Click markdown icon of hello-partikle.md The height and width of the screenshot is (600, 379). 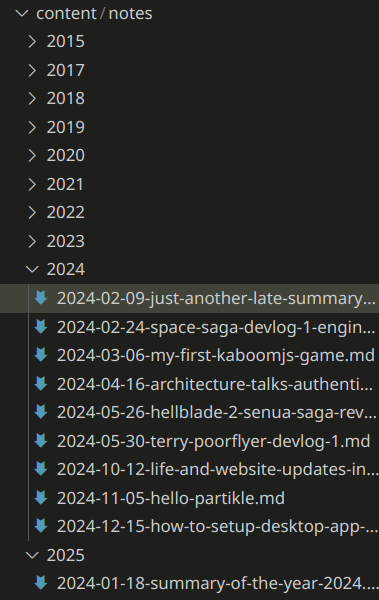(x=41, y=498)
